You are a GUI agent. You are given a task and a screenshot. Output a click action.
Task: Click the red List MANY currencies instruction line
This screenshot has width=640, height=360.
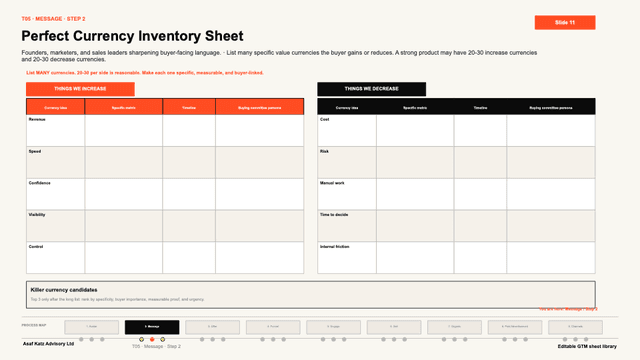pyautogui.click(x=145, y=73)
